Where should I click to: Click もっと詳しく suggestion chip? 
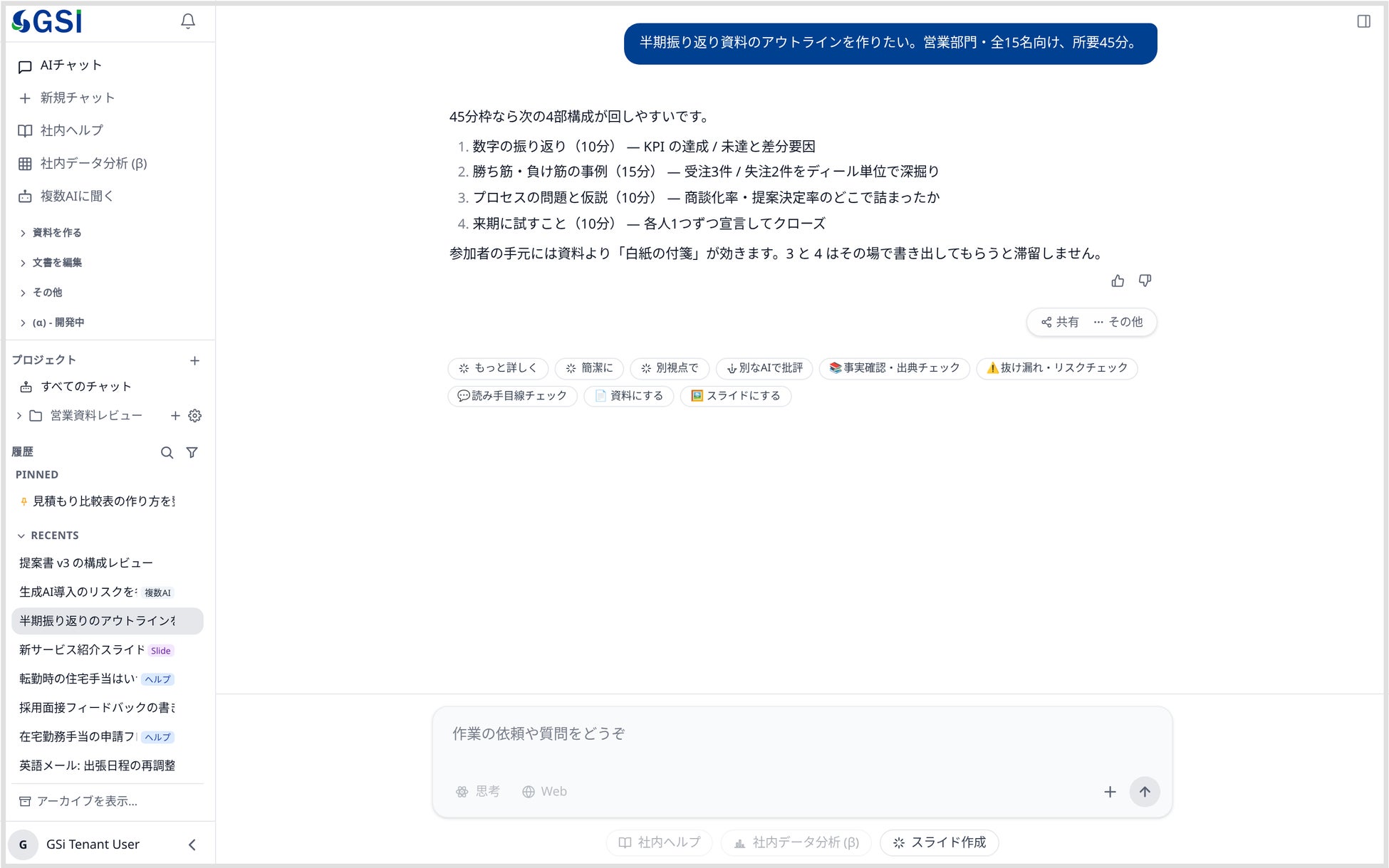[x=497, y=368]
